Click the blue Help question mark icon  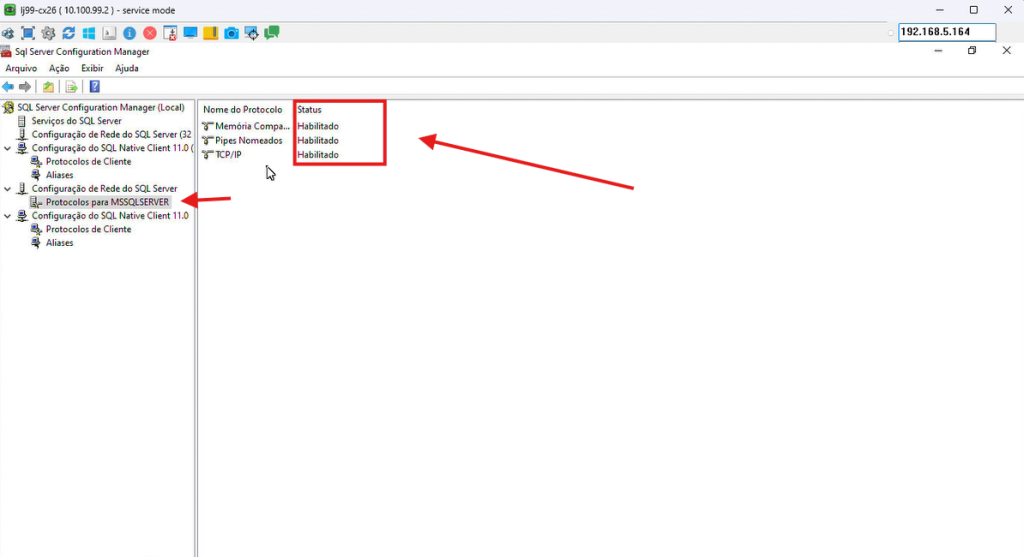coord(94,86)
